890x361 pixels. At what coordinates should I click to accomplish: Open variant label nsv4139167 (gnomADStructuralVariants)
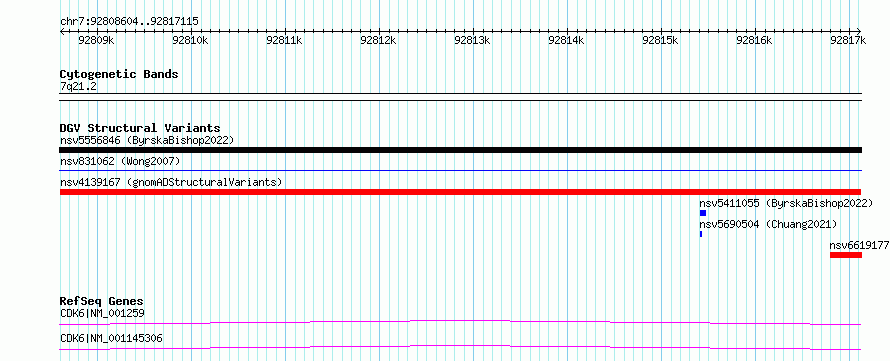(x=171, y=183)
